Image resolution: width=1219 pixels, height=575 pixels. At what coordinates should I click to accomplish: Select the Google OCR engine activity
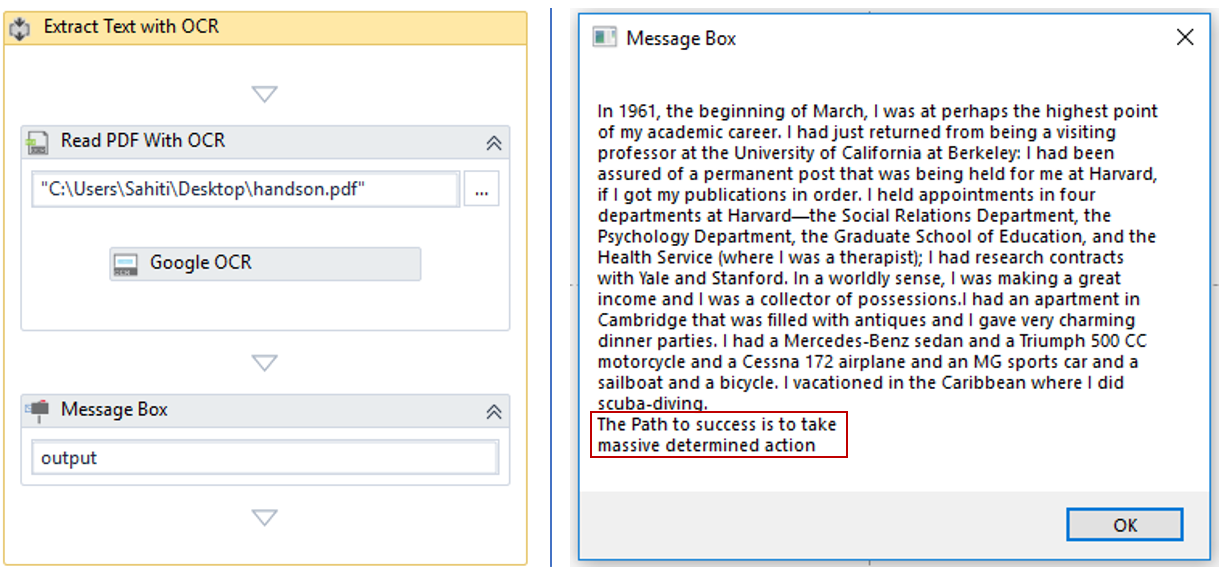pyautogui.click(x=265, y=264)
